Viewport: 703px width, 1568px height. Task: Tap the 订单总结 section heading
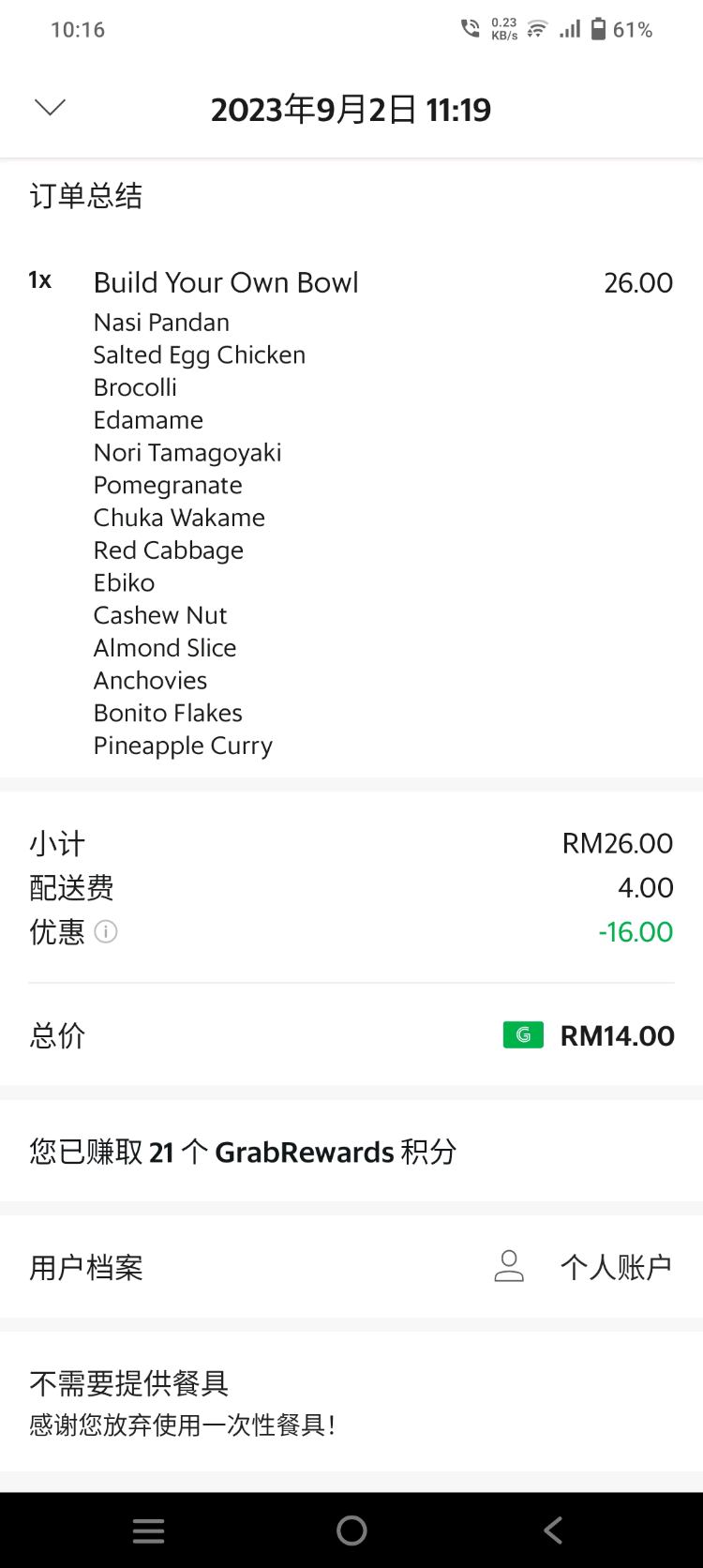pos(86,196)
